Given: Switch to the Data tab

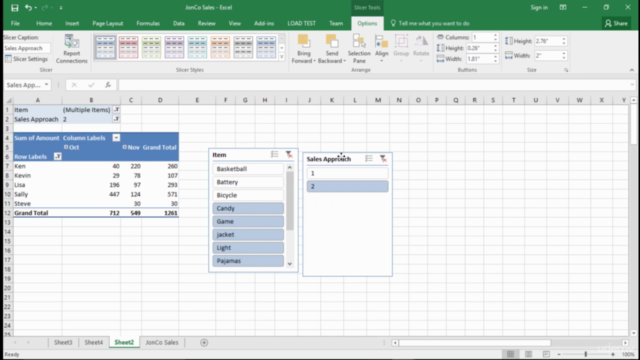Looking at the screenshot, I should coord(178,23).
